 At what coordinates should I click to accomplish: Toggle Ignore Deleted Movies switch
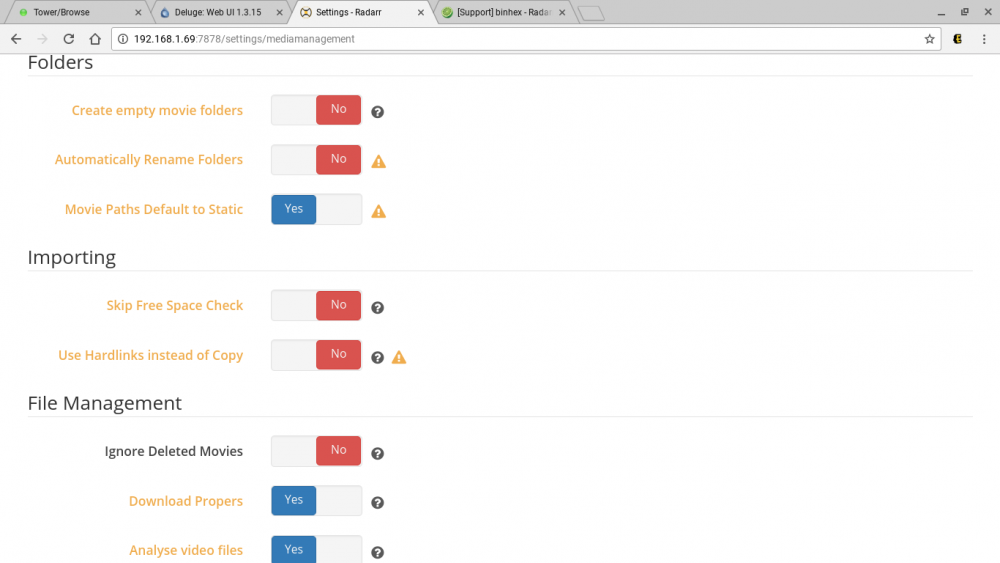tap(316, 451)
